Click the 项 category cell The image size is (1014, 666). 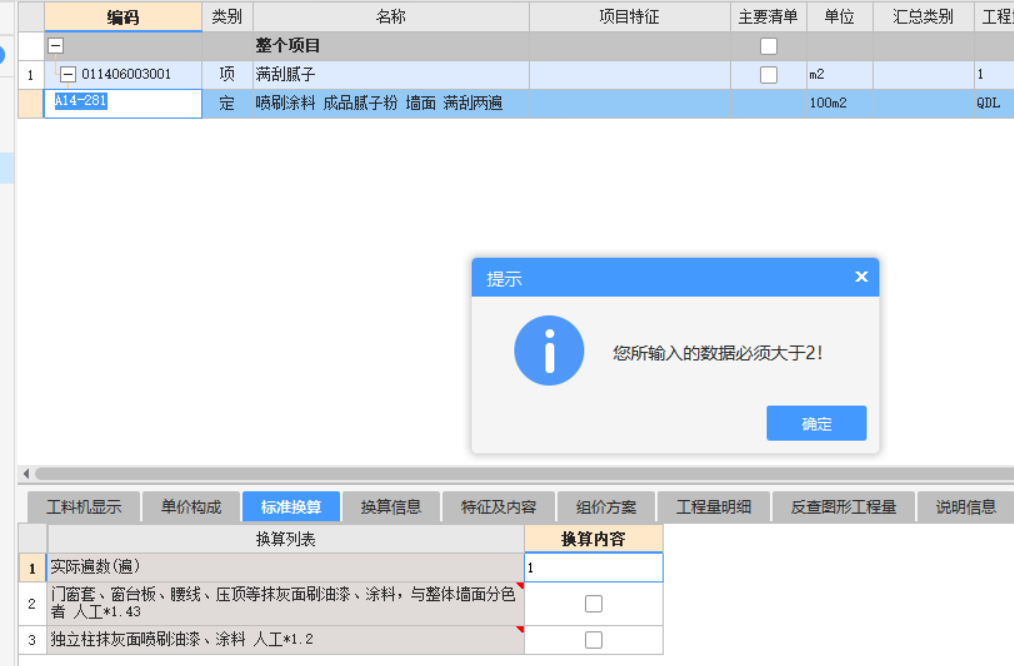pos(227,74)
